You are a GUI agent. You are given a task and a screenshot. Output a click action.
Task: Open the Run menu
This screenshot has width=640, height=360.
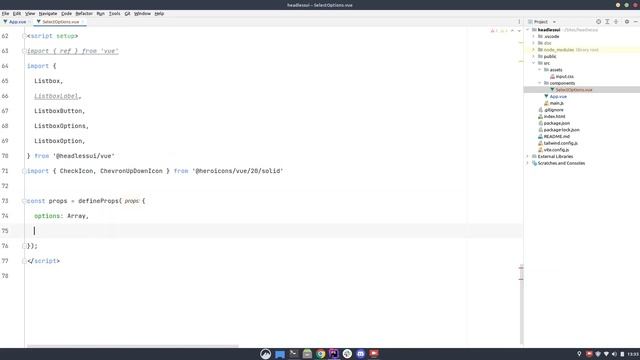pyautogui.click(x=100, y=13)
